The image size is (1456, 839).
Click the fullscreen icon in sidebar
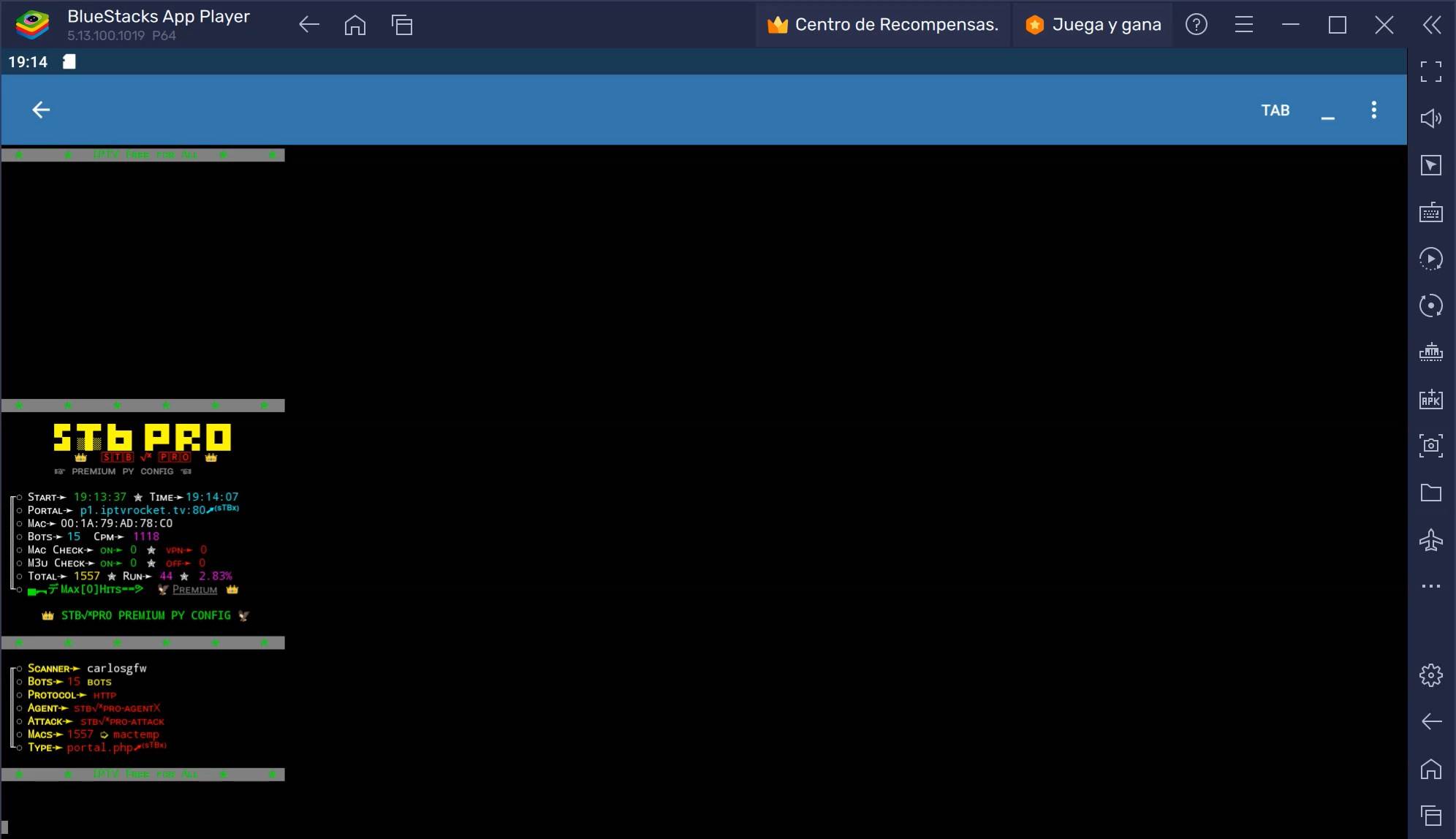click(x=1430, y=72)
